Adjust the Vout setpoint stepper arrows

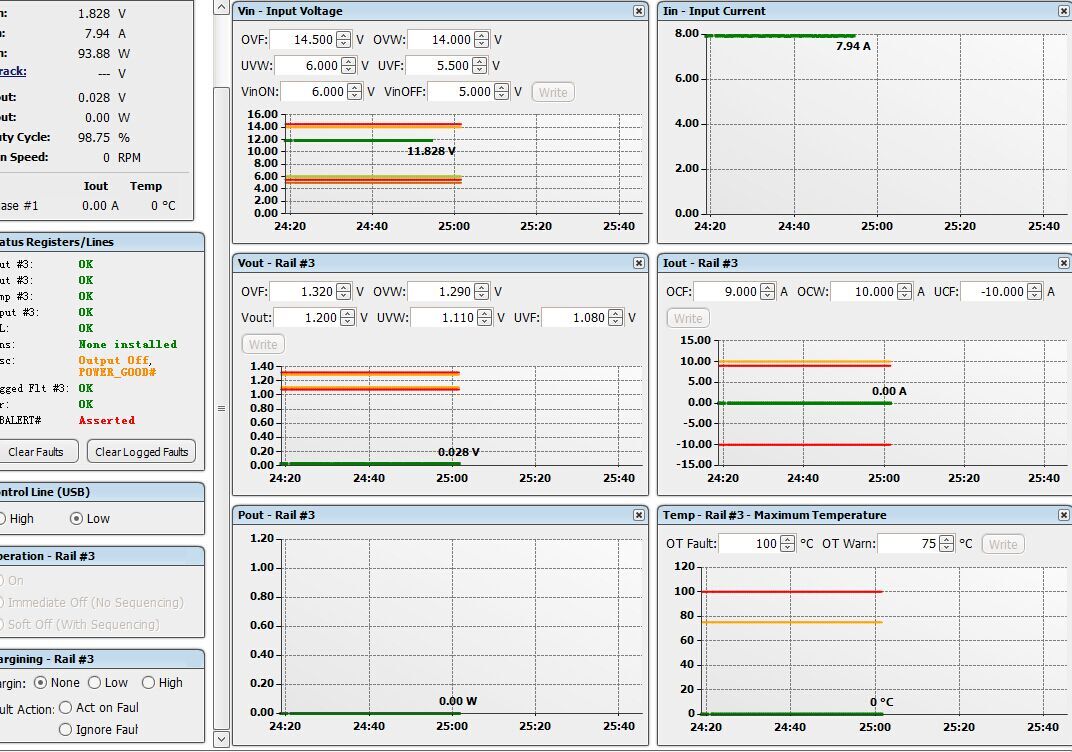347,318
